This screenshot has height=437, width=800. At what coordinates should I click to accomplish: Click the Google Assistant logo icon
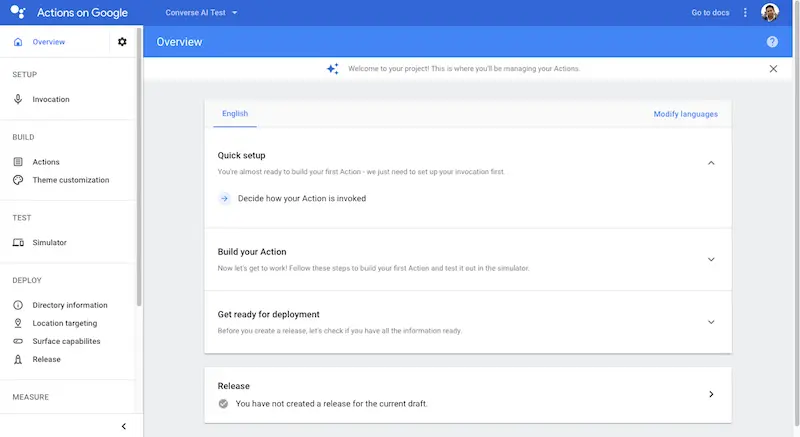pyautogui.click(x=18, y=12)
